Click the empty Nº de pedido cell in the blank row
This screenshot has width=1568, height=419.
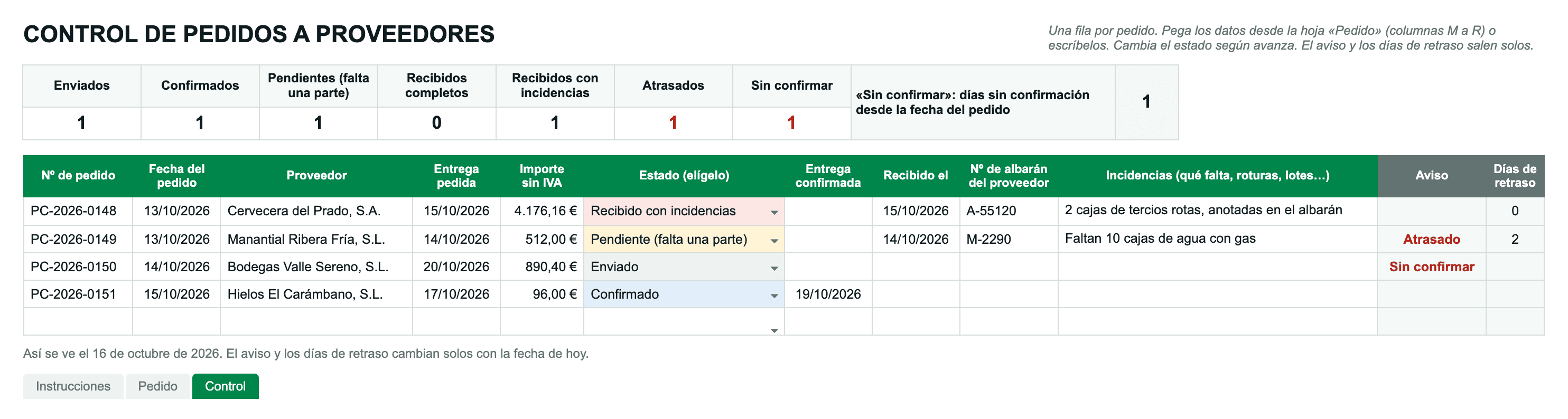coord(78,321)
